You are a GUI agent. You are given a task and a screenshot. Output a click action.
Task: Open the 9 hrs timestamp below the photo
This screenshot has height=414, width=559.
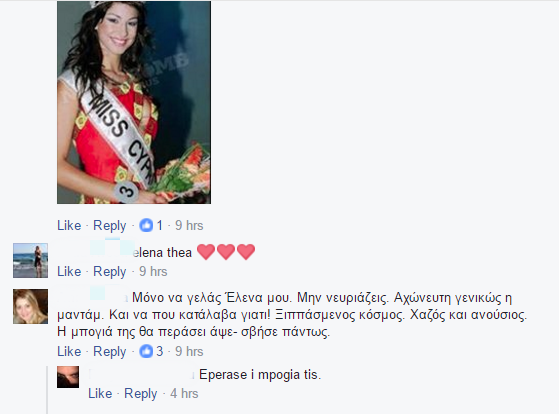point(189,225)
